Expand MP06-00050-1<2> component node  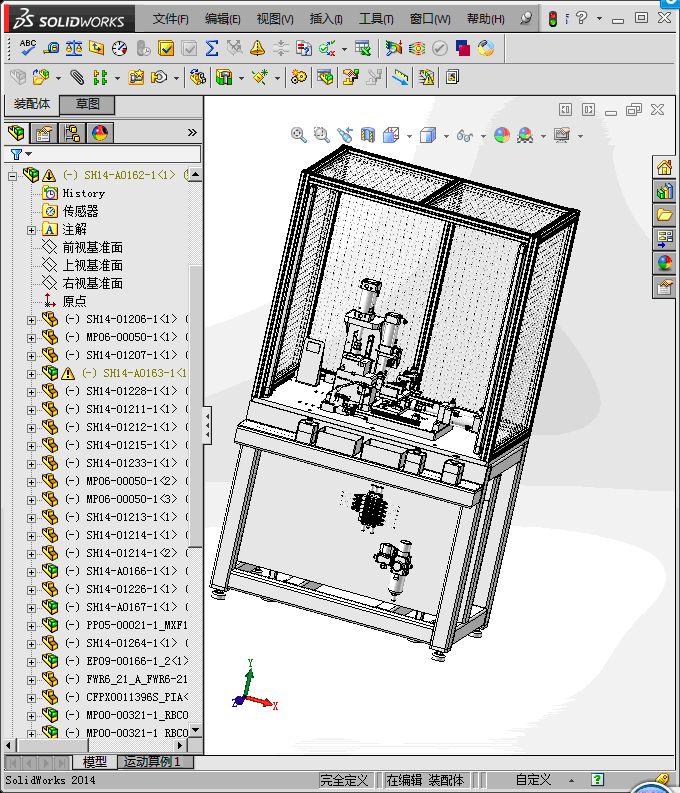(31, 482)
